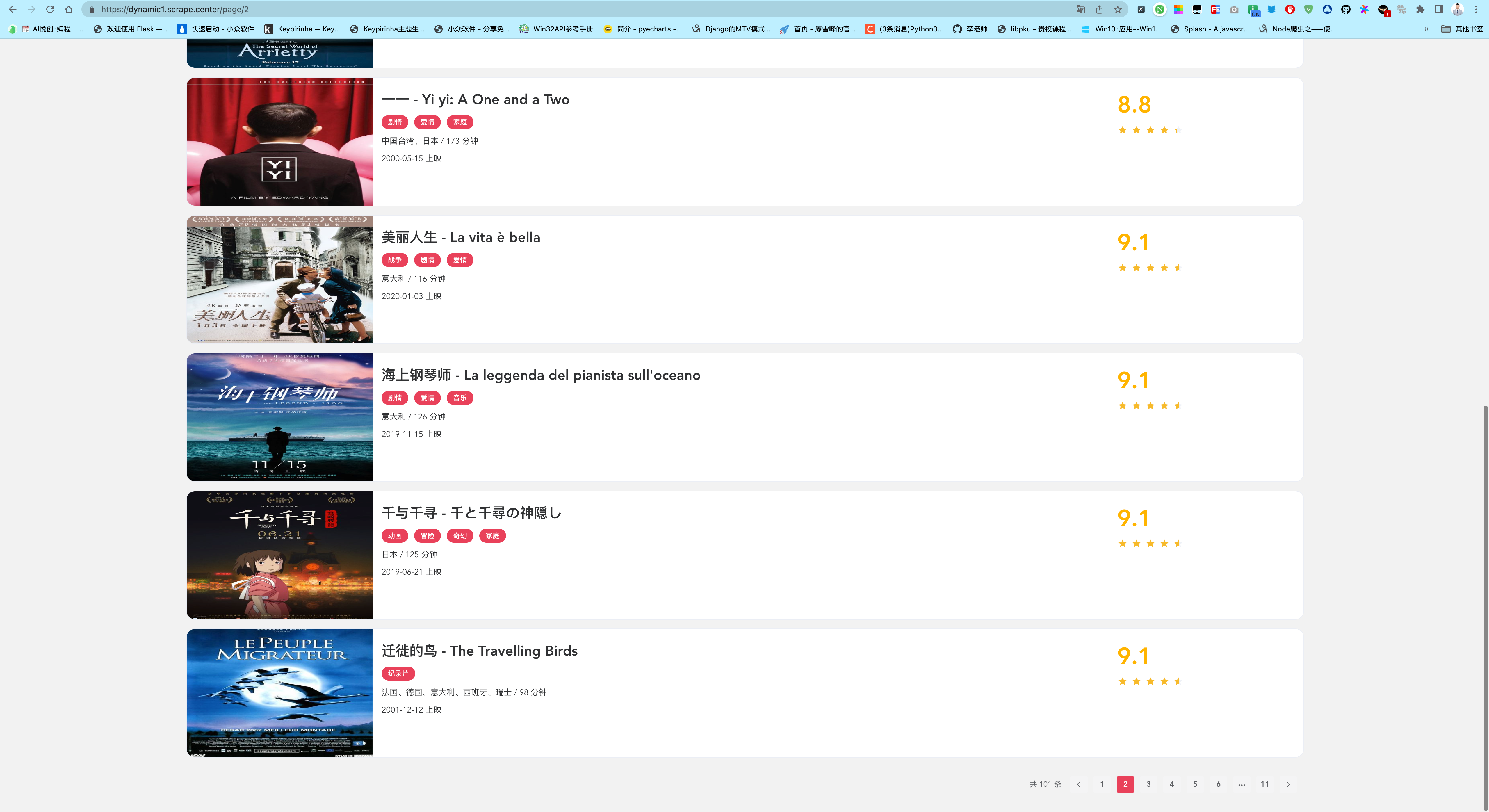Viewport: 1489px width, 812px height.
Task: Open the Extensions puzzle piece menu
Action: click(1420, 9)
